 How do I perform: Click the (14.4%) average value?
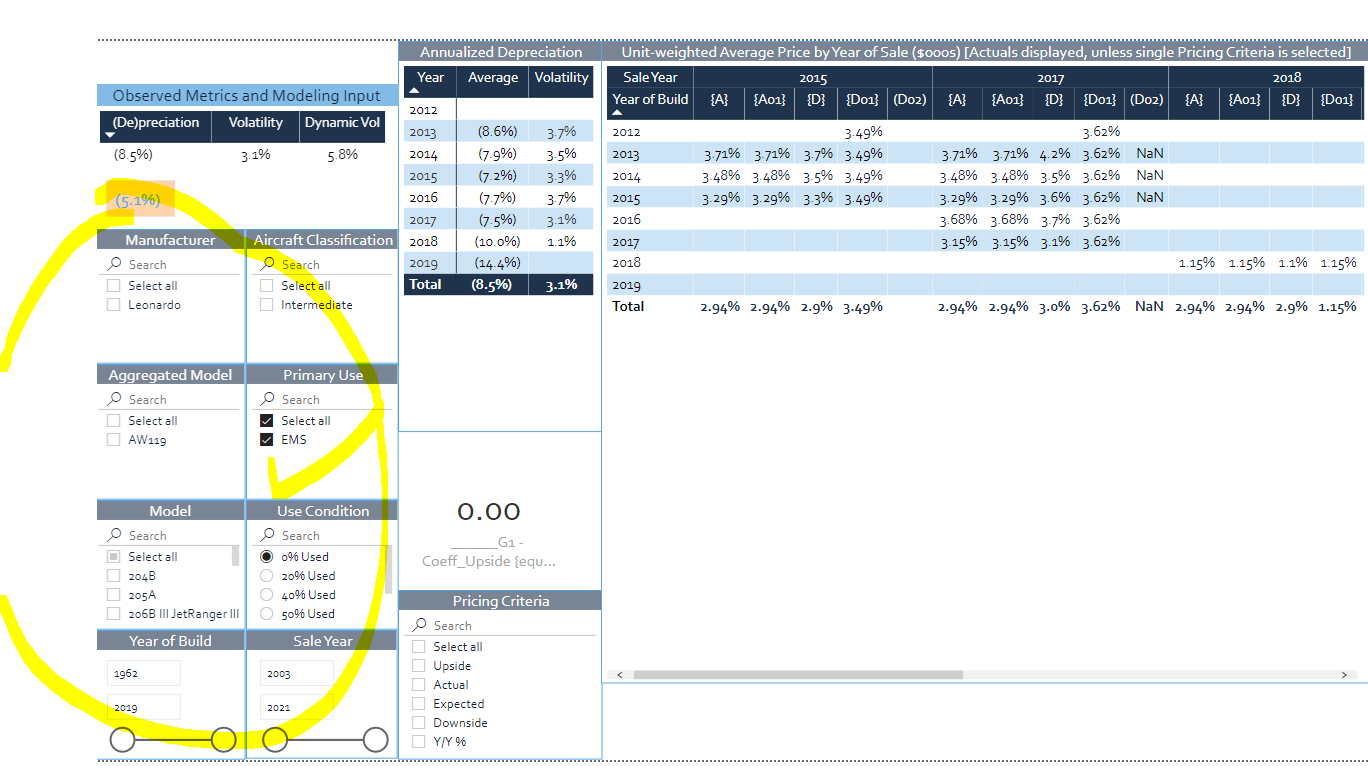pos(498,263)
